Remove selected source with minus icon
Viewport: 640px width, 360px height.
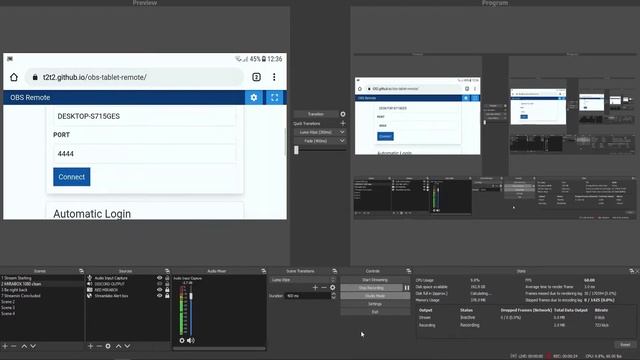click(99, 346)
